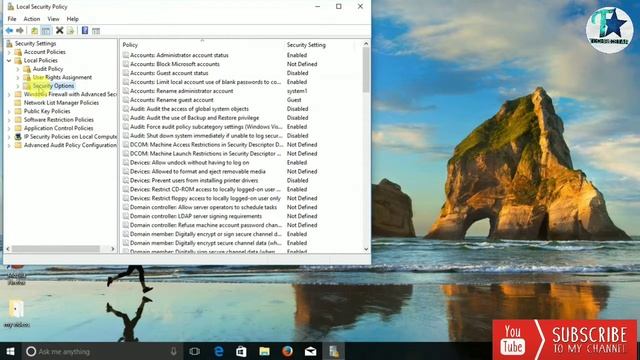Select Devices: Prevent users from installing printer drivers
This screenshot has width=640, height=360.
click(194, 180)
